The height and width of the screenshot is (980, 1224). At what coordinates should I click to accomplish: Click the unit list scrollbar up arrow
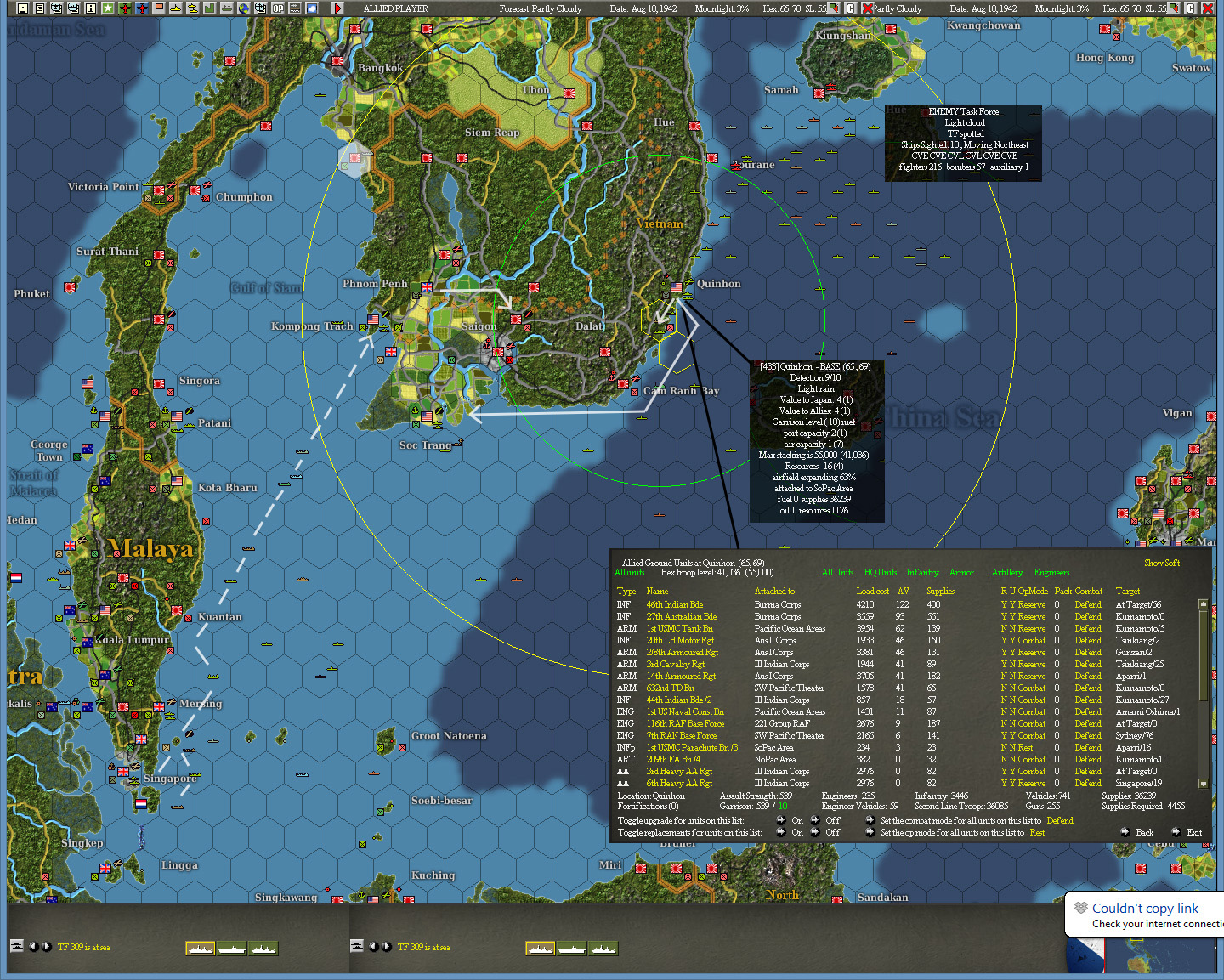coord(1203,603)
